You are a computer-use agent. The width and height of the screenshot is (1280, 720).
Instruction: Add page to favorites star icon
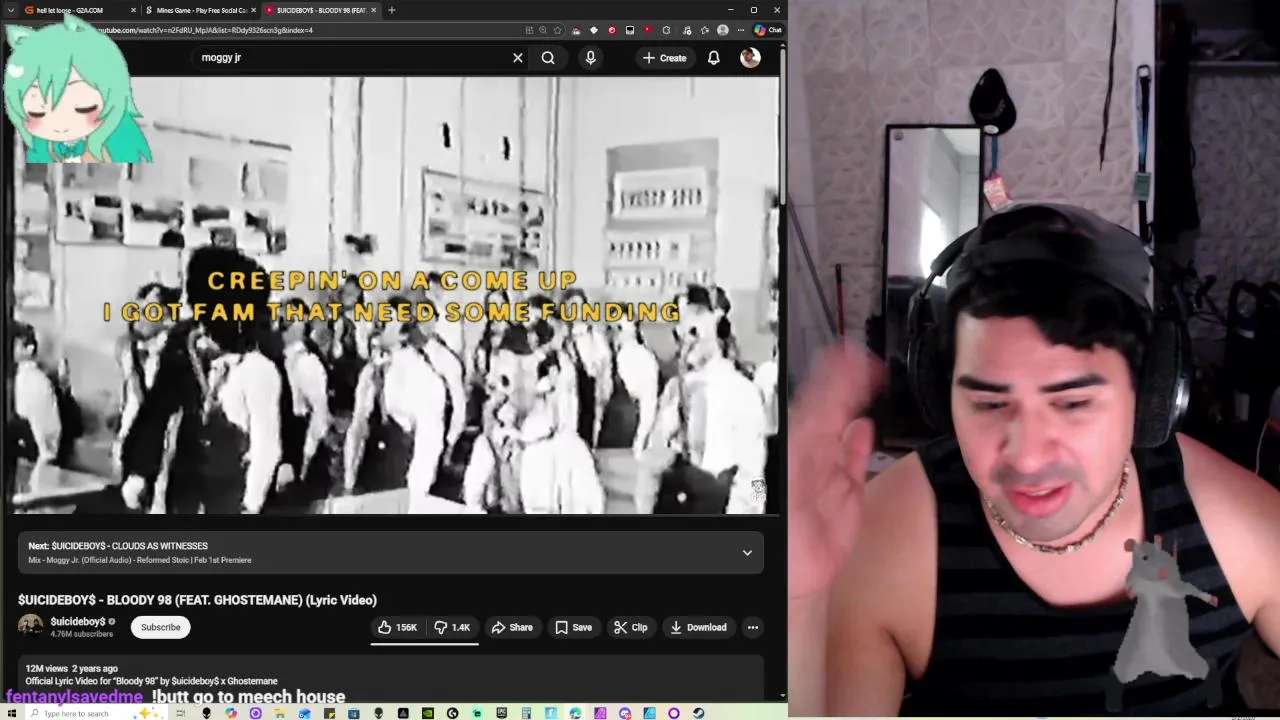coord(557,30)
